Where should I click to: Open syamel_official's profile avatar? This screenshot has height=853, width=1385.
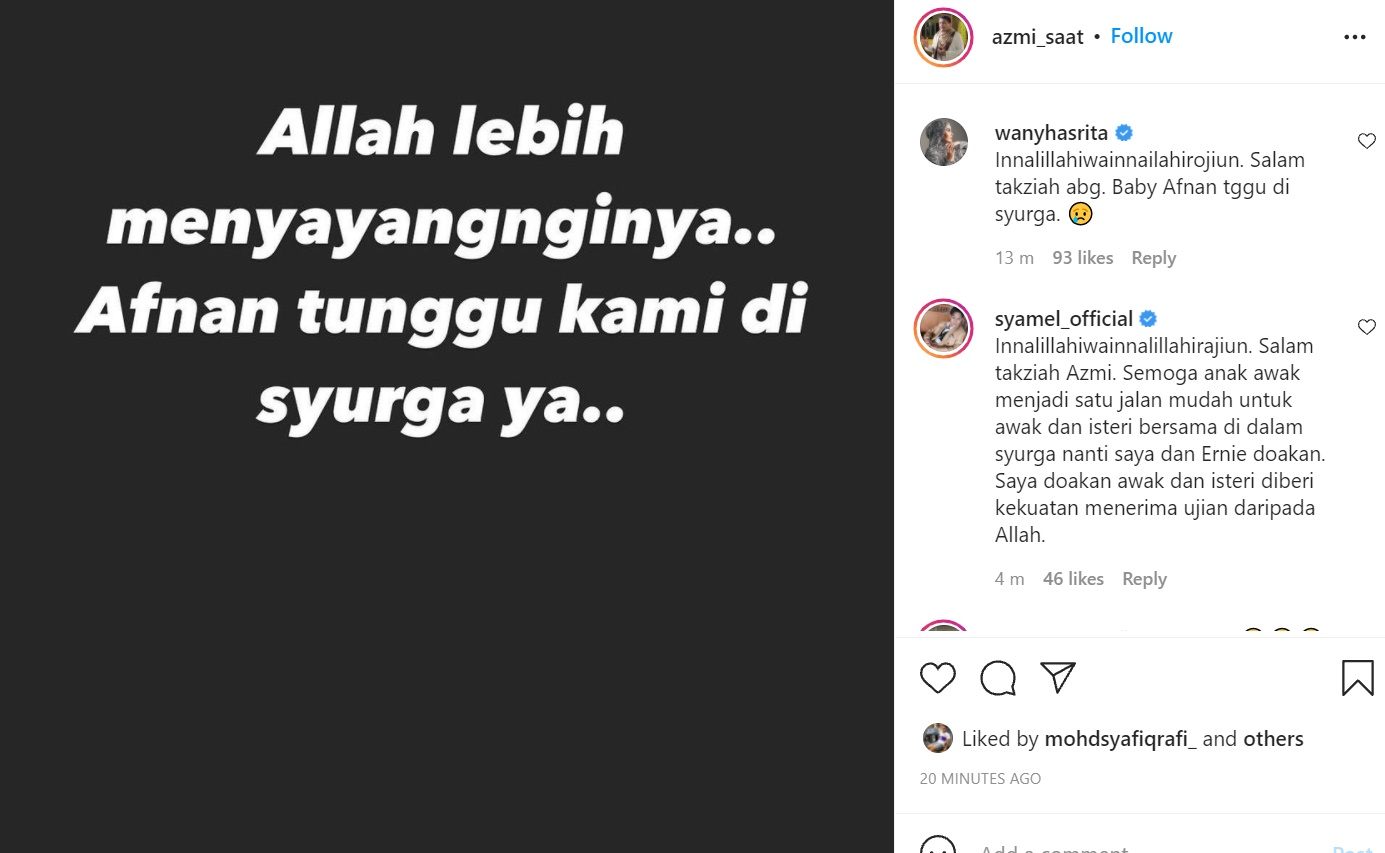[x=944, y=328]
